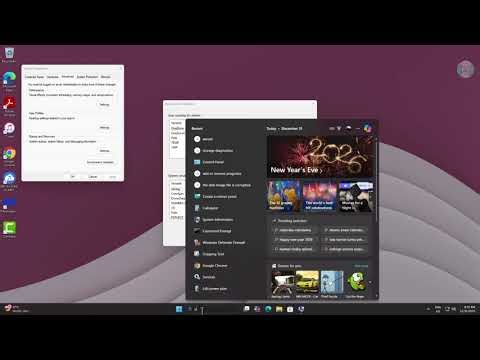Open Create a restore point recent item
Viewport: 480px width, 360px height.
[226, 197]
